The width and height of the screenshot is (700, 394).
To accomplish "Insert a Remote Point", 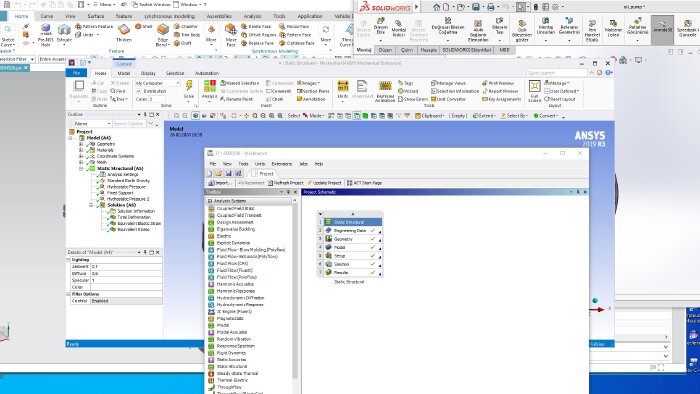I will (x=237, y=99).
